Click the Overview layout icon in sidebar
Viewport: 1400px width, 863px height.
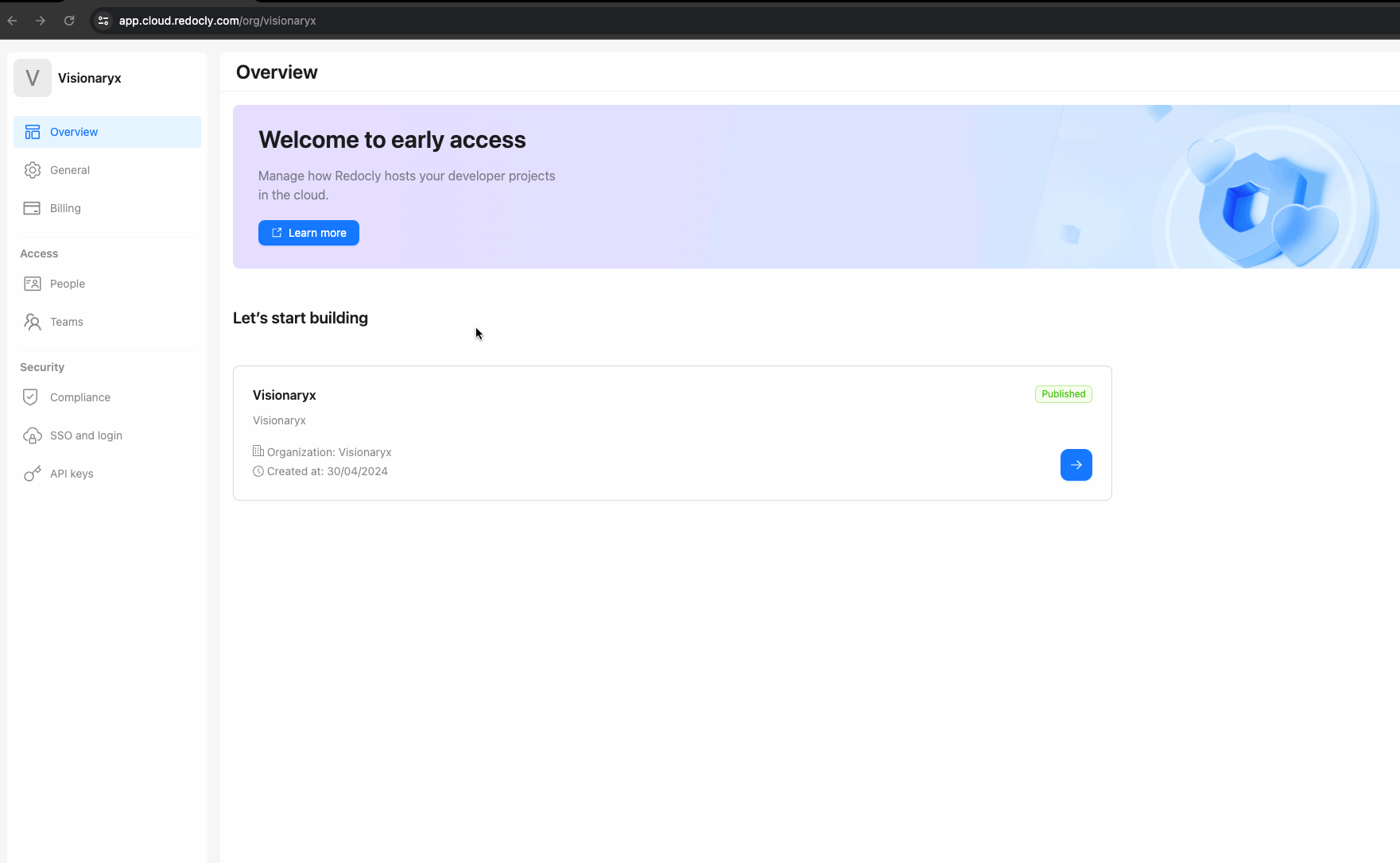[33, 132]
